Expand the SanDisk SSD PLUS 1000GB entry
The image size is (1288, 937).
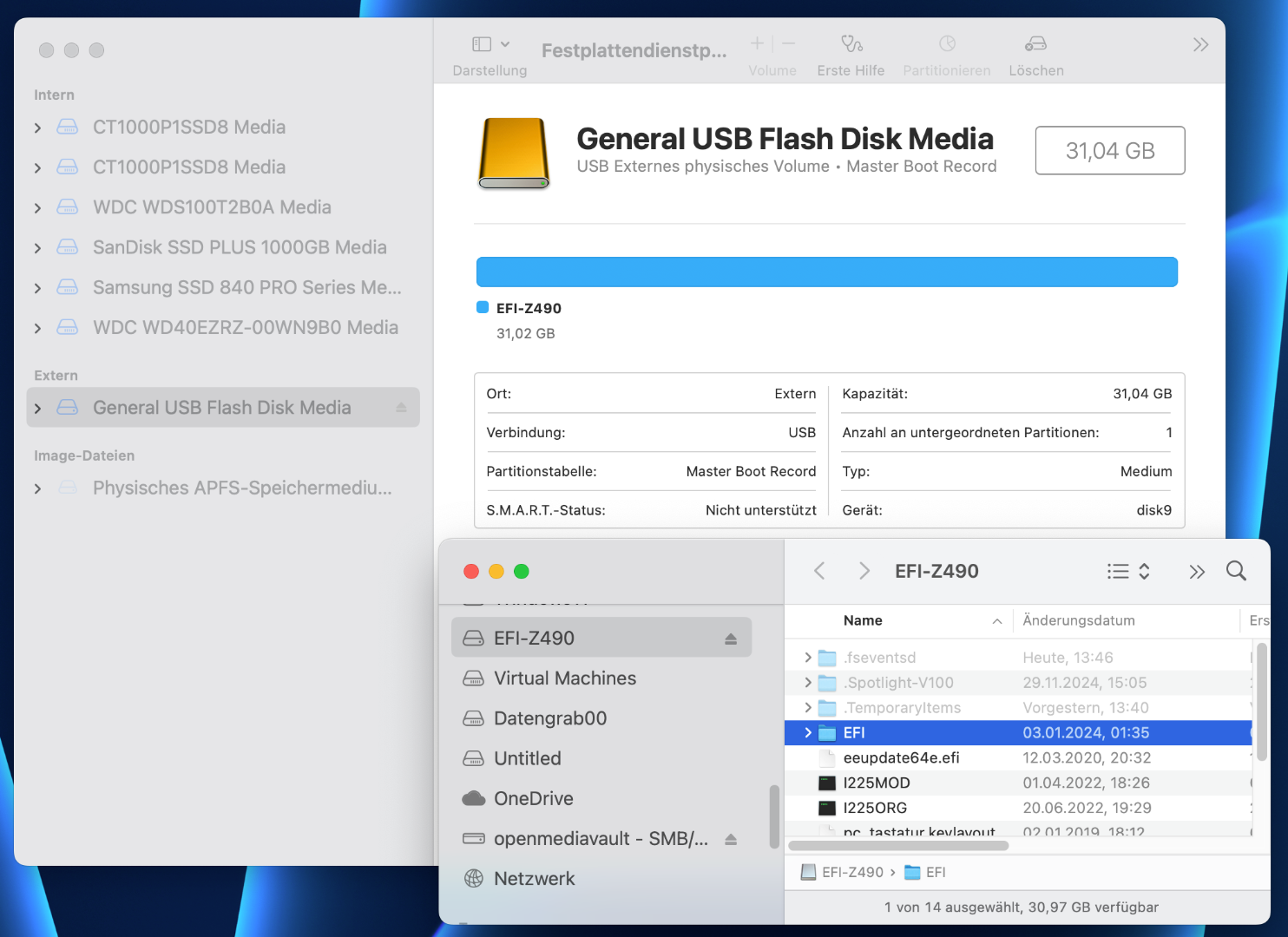click(37, 248)
